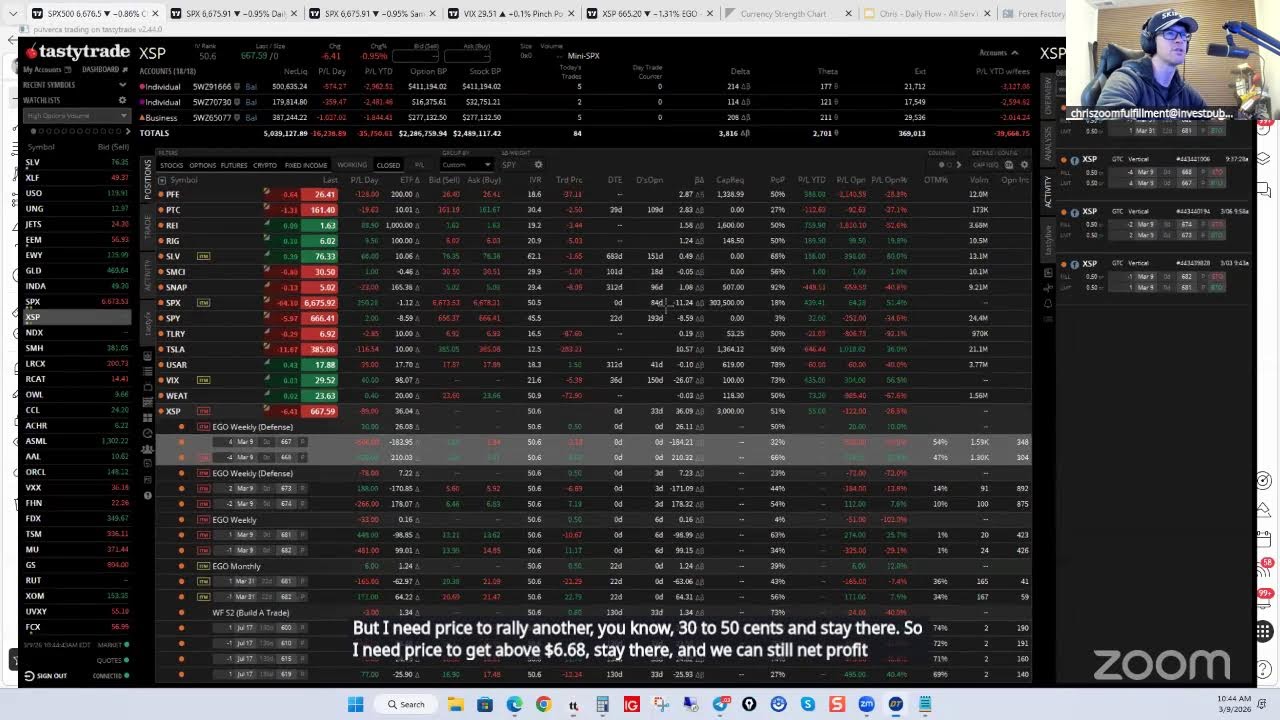
Task: Close the Currency Strength Chart browser tab
Action: pos(848,14)
